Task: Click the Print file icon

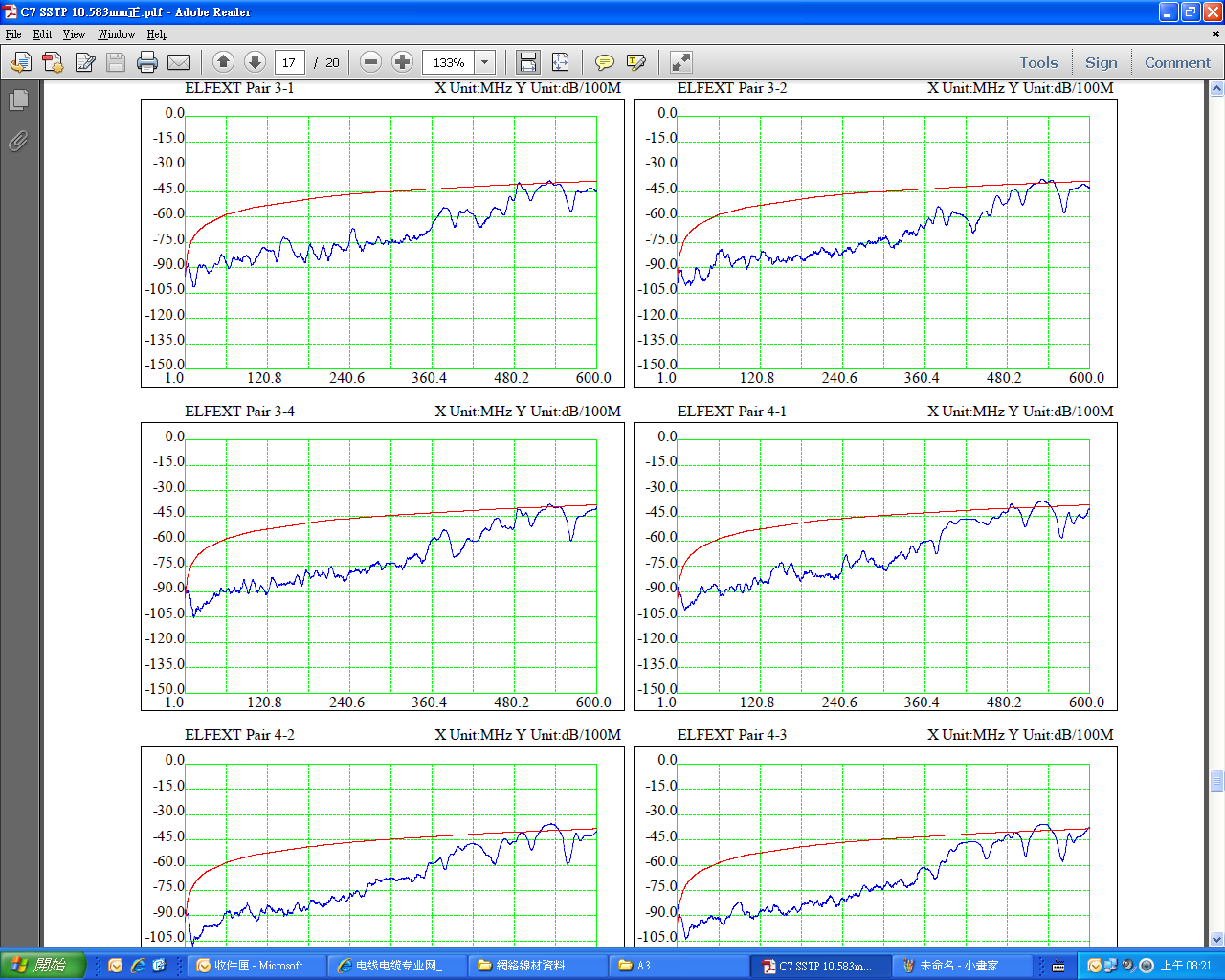Action: [146, 63]
